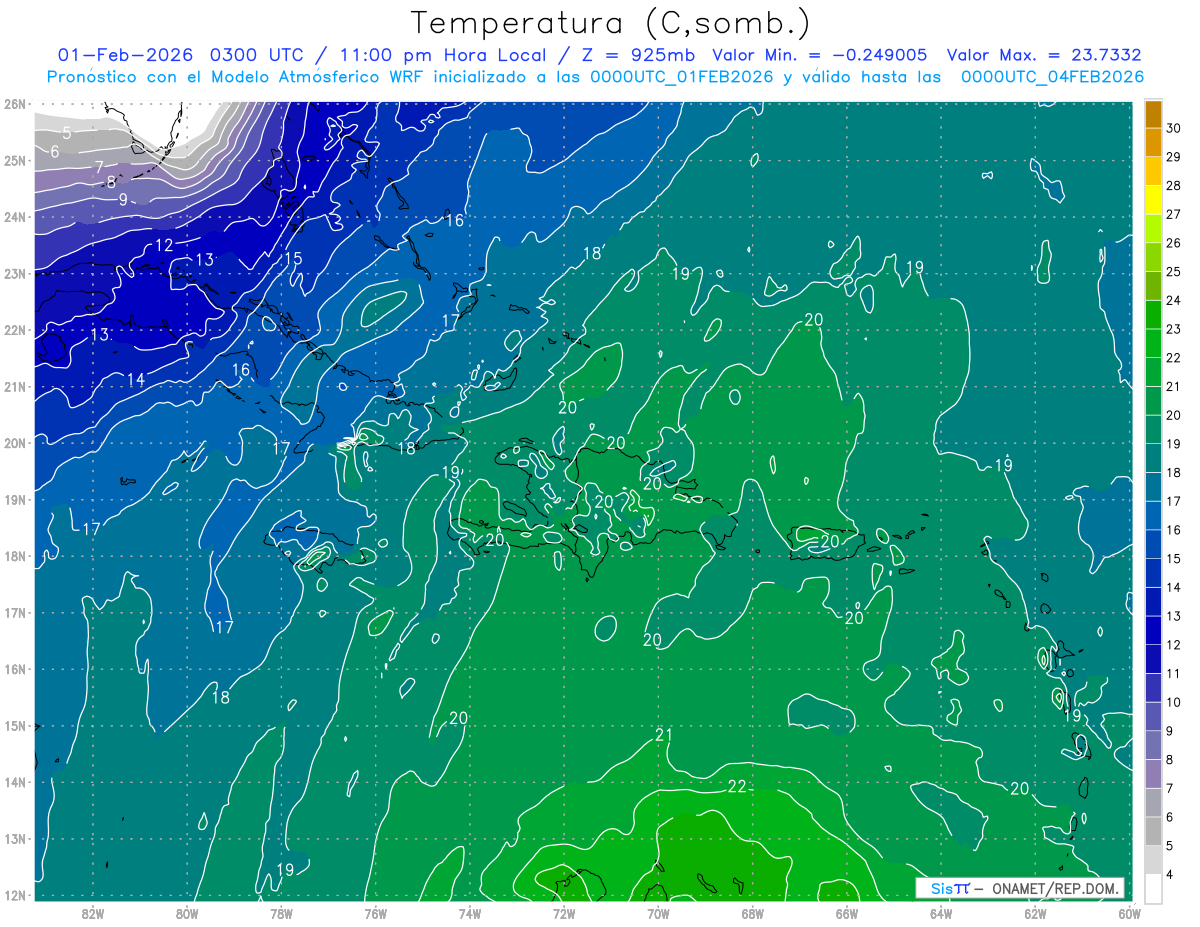Click the '72W' longitude label
The image size is (1200, 927).
tap(563, 913)
